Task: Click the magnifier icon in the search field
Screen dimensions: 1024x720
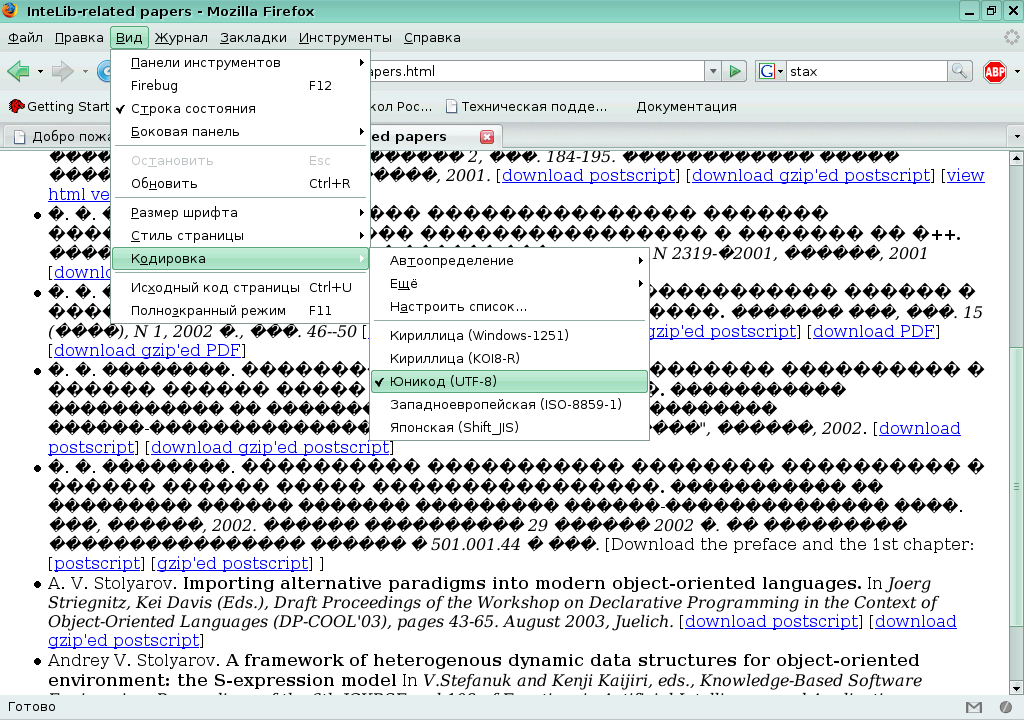Action: pyautogui.click(x=958, y=71)
